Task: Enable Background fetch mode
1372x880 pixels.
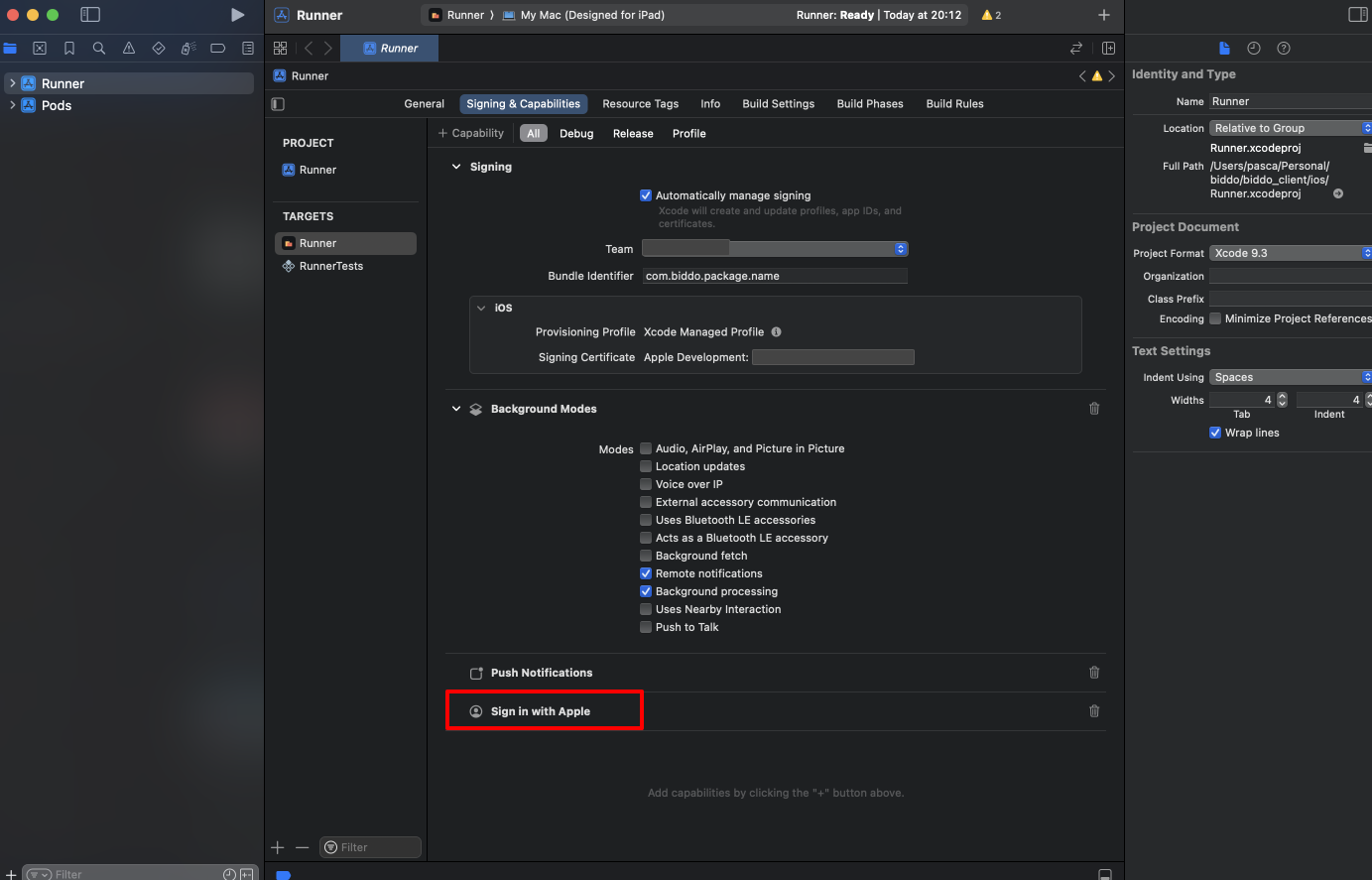Action: coord(646,556)
